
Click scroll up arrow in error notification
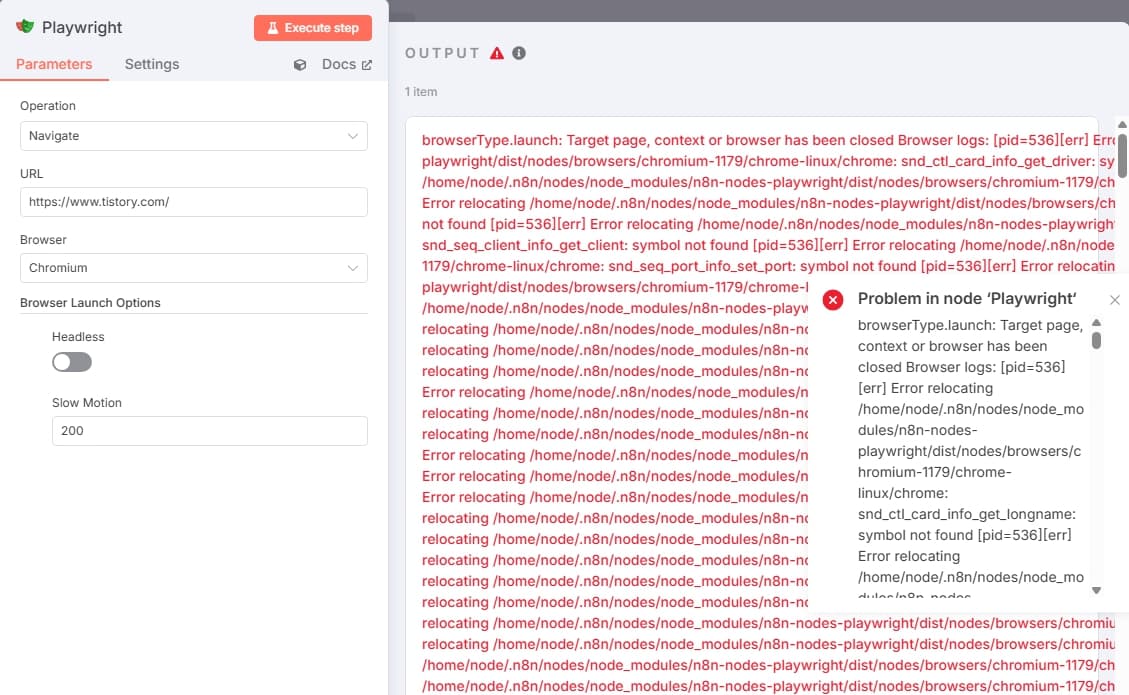click(x=1097, y=323)
